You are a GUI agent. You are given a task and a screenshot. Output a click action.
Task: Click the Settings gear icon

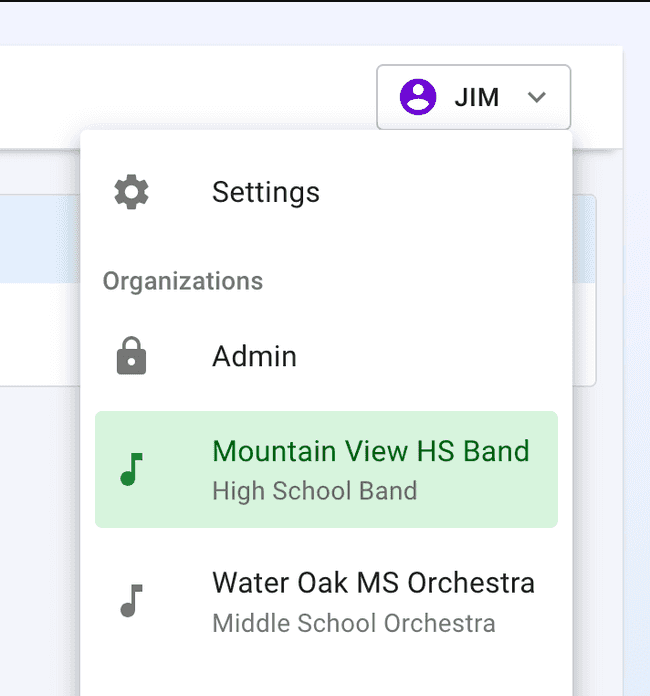(131, 192)
